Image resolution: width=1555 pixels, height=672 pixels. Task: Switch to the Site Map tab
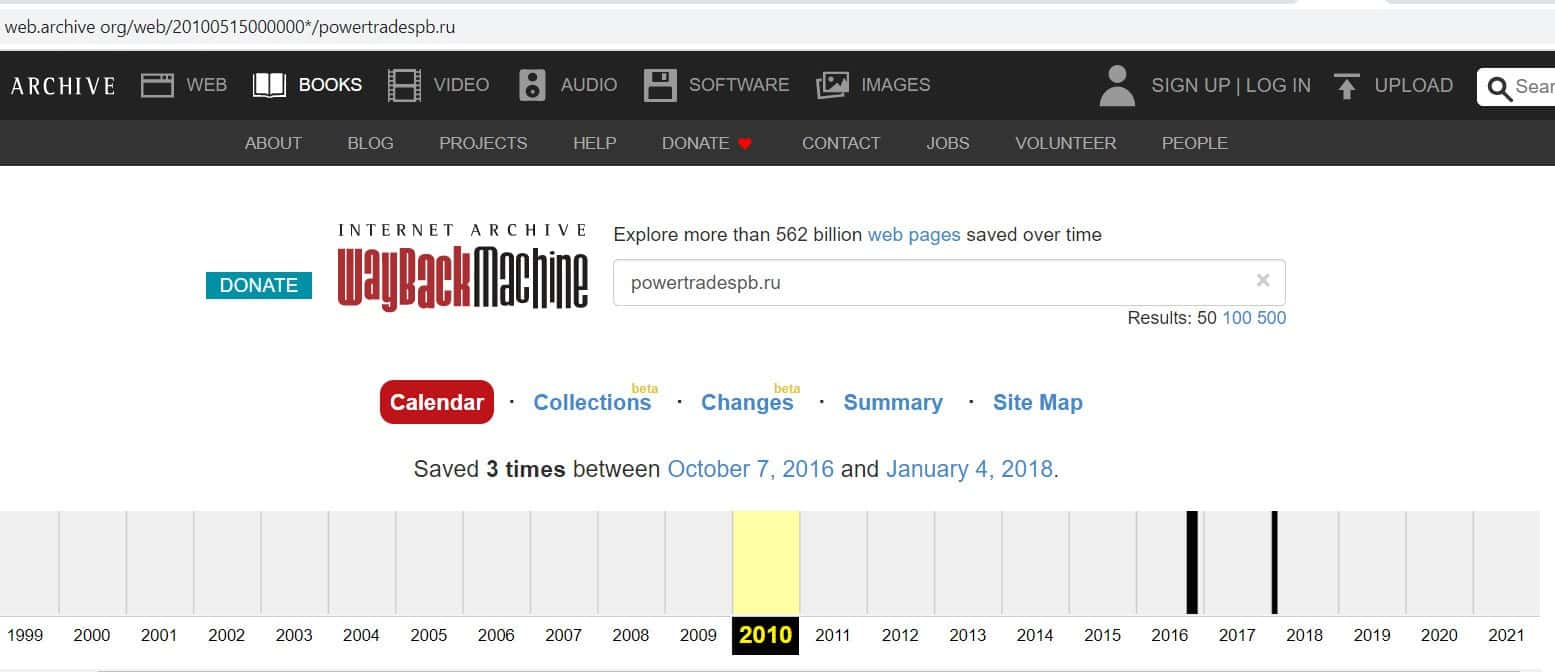[1038, 402]
